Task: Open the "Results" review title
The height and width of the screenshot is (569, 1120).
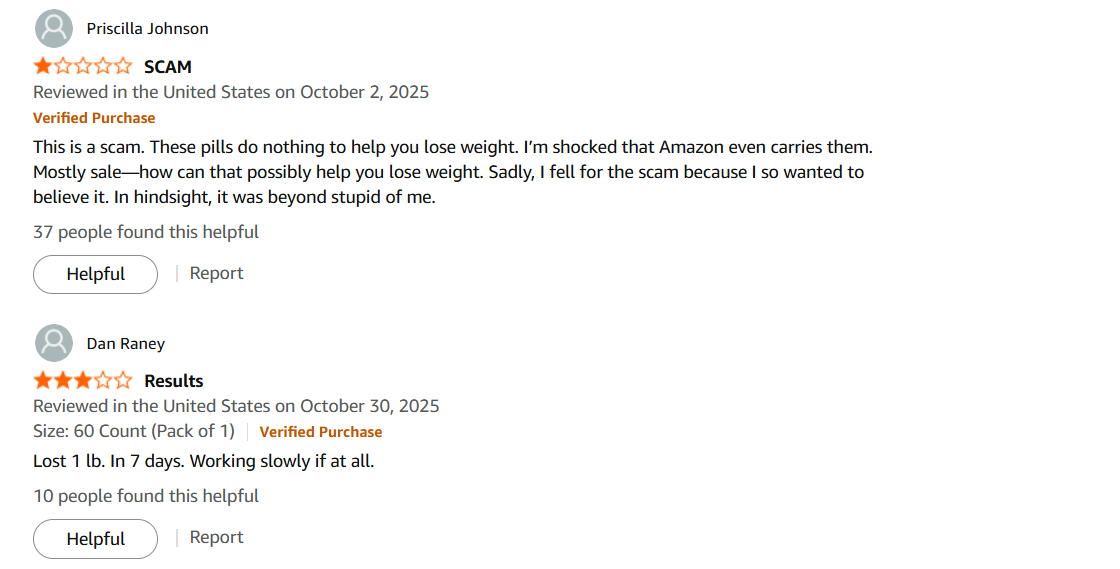Action: tap(173, 381)
